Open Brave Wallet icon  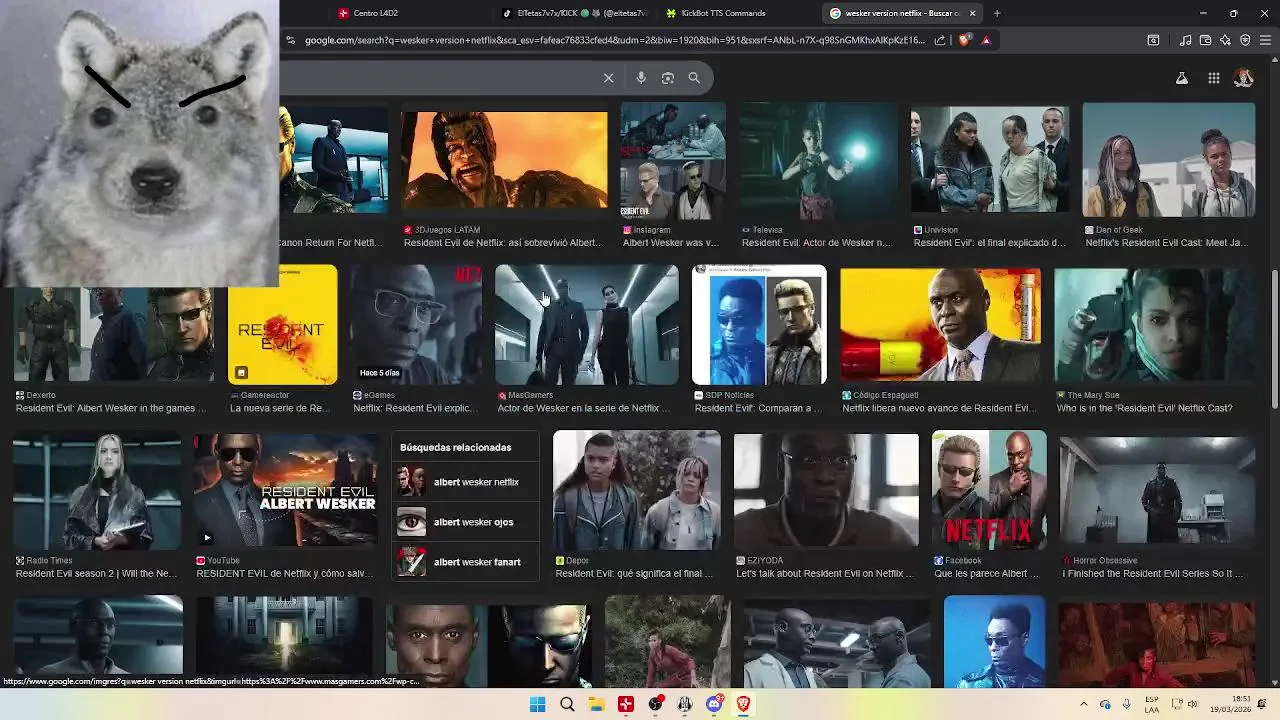point(1205,40)
